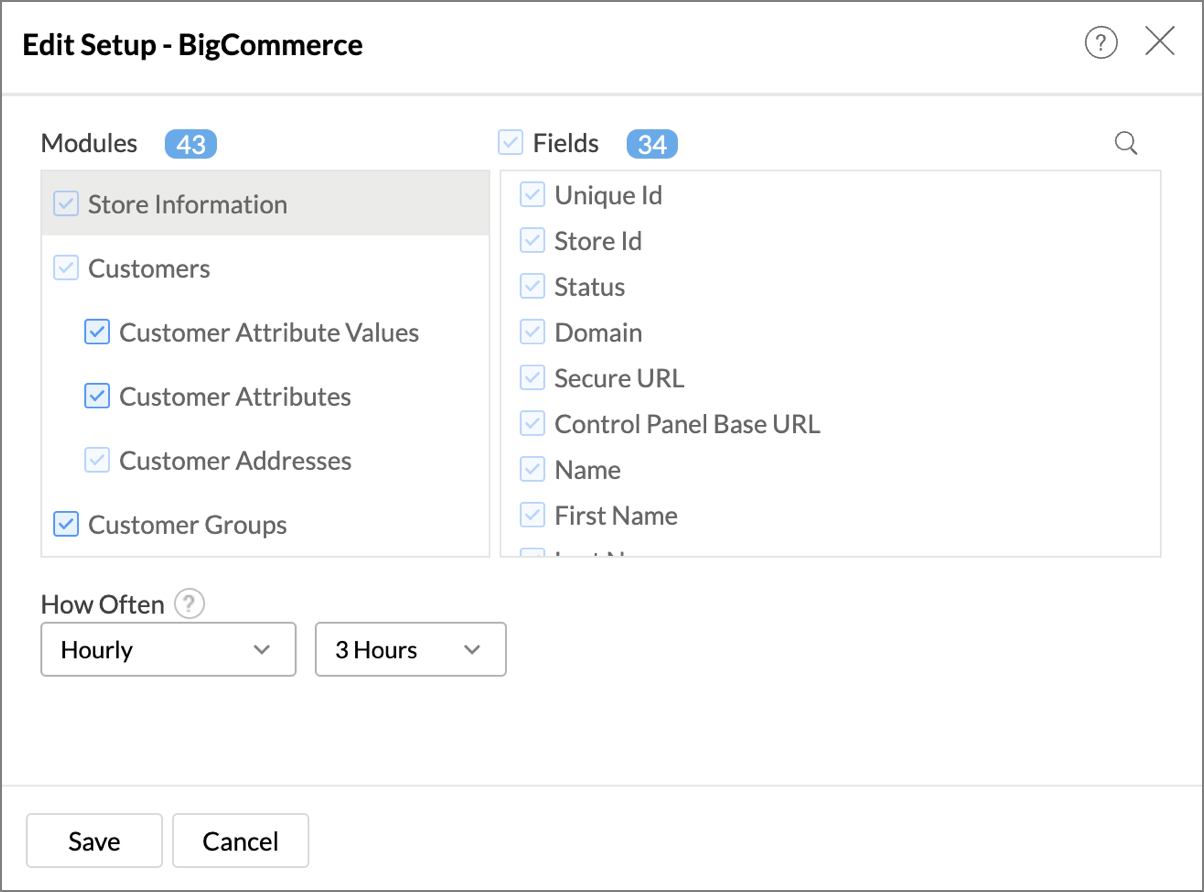Toggle the Customer Attribute Values checkbox
1204x892 pixels.
97,333
